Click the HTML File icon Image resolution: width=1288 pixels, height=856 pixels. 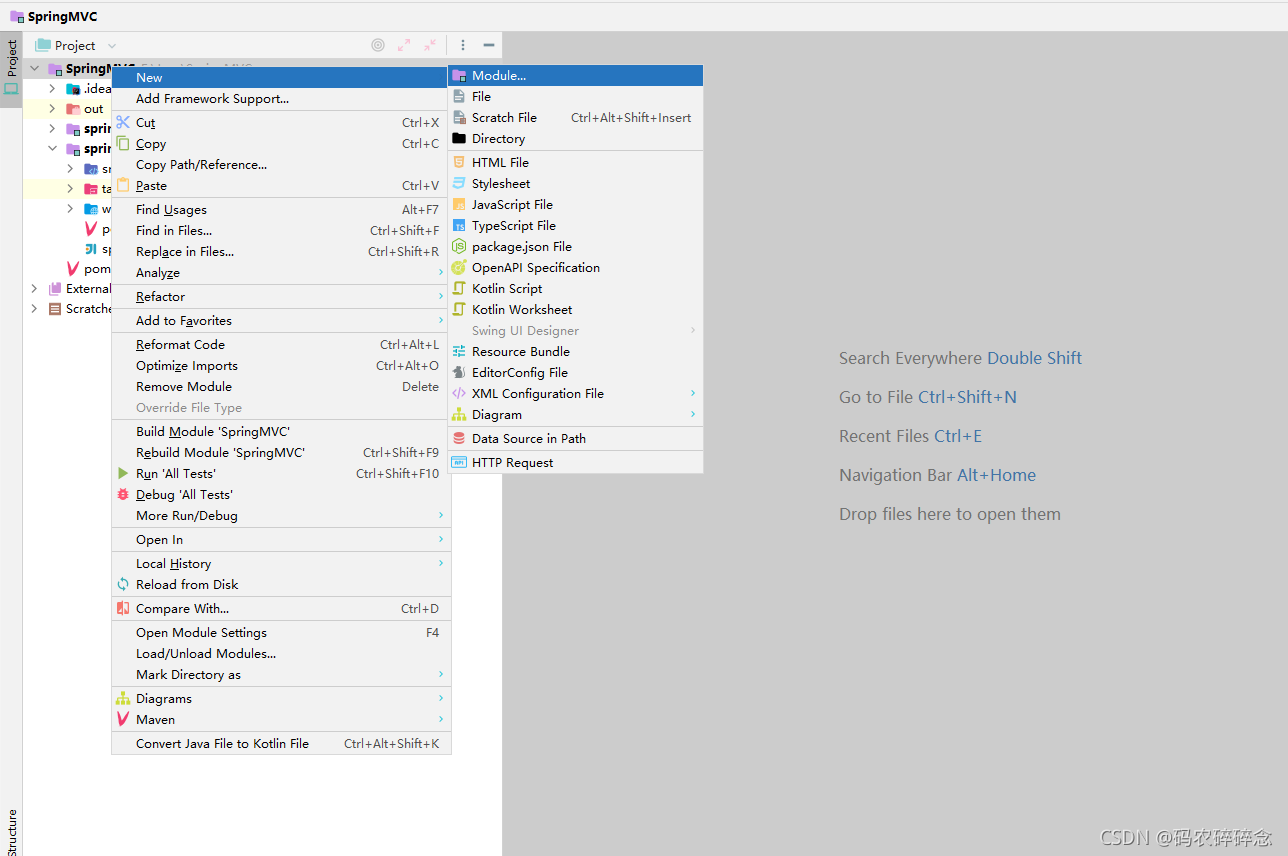coord(459,162)
